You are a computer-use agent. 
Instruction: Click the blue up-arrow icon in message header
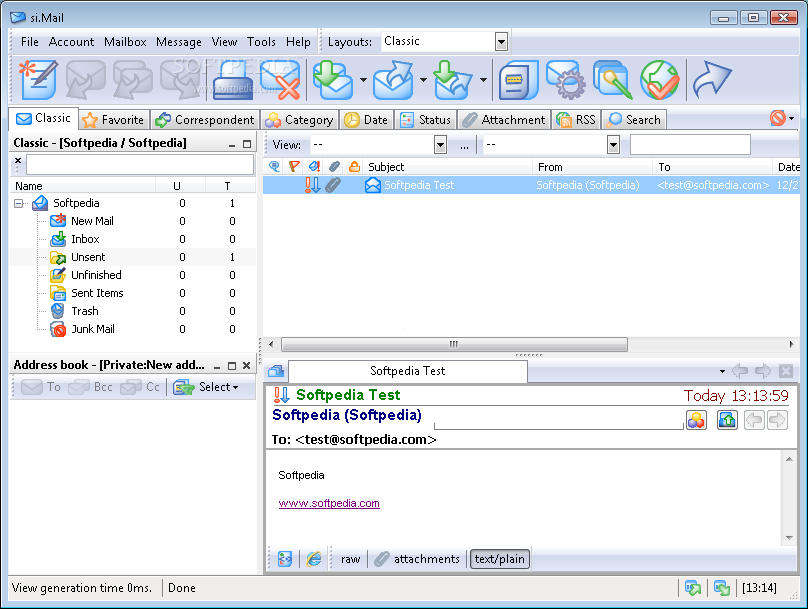coord(727,420)
